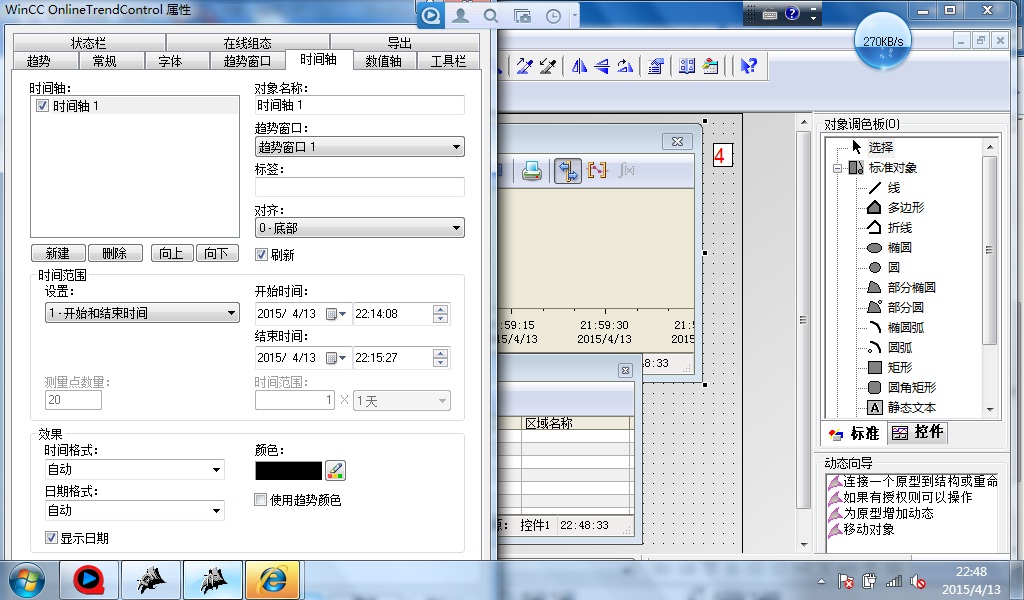Open the 日期格式 dropdown
Viewport: 1024px width, 600px height.
135,511
